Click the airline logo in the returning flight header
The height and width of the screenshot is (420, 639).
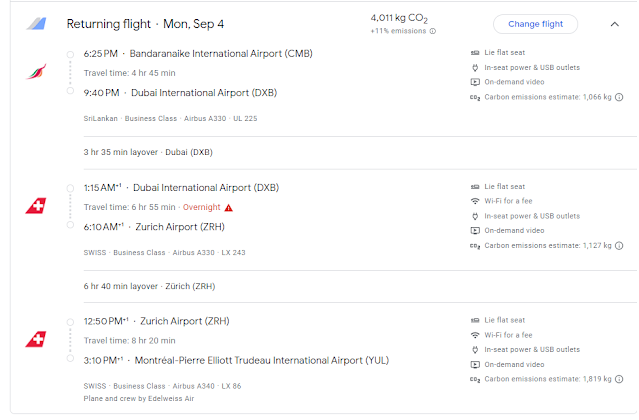click(x=36, y=24)
